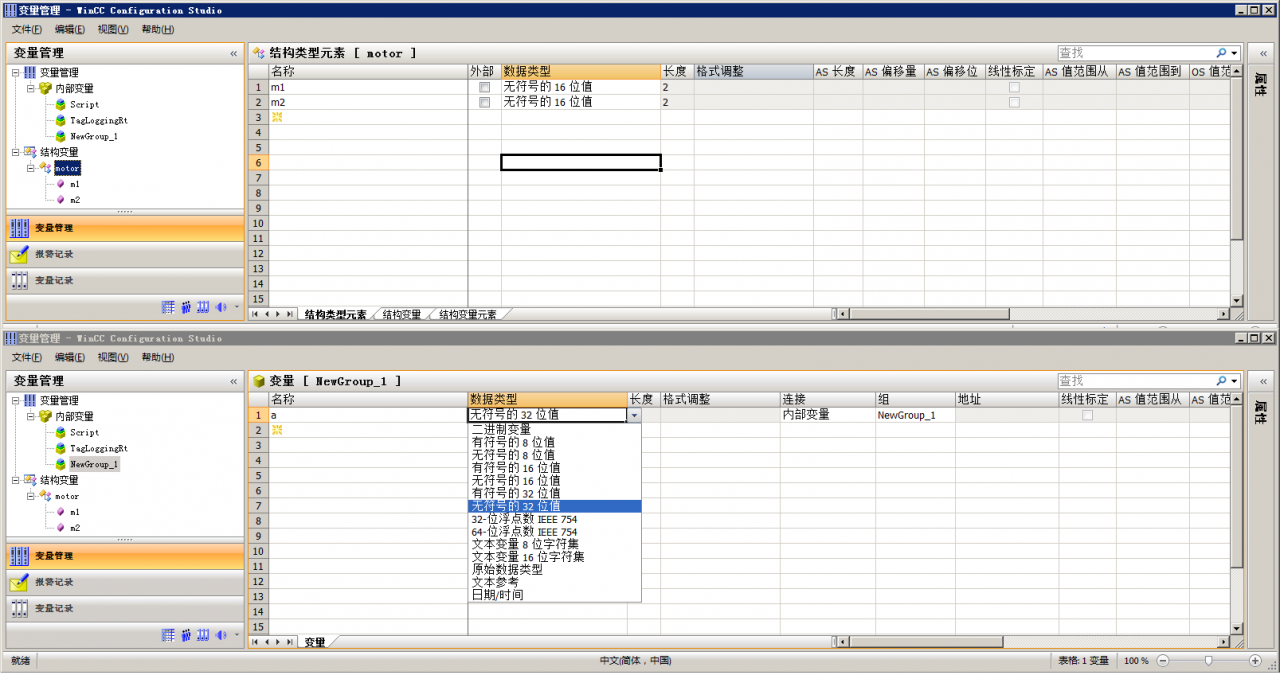
Task: Click the 变量记录 icon in lower navigation bar
Action: [x=19, y=608]
